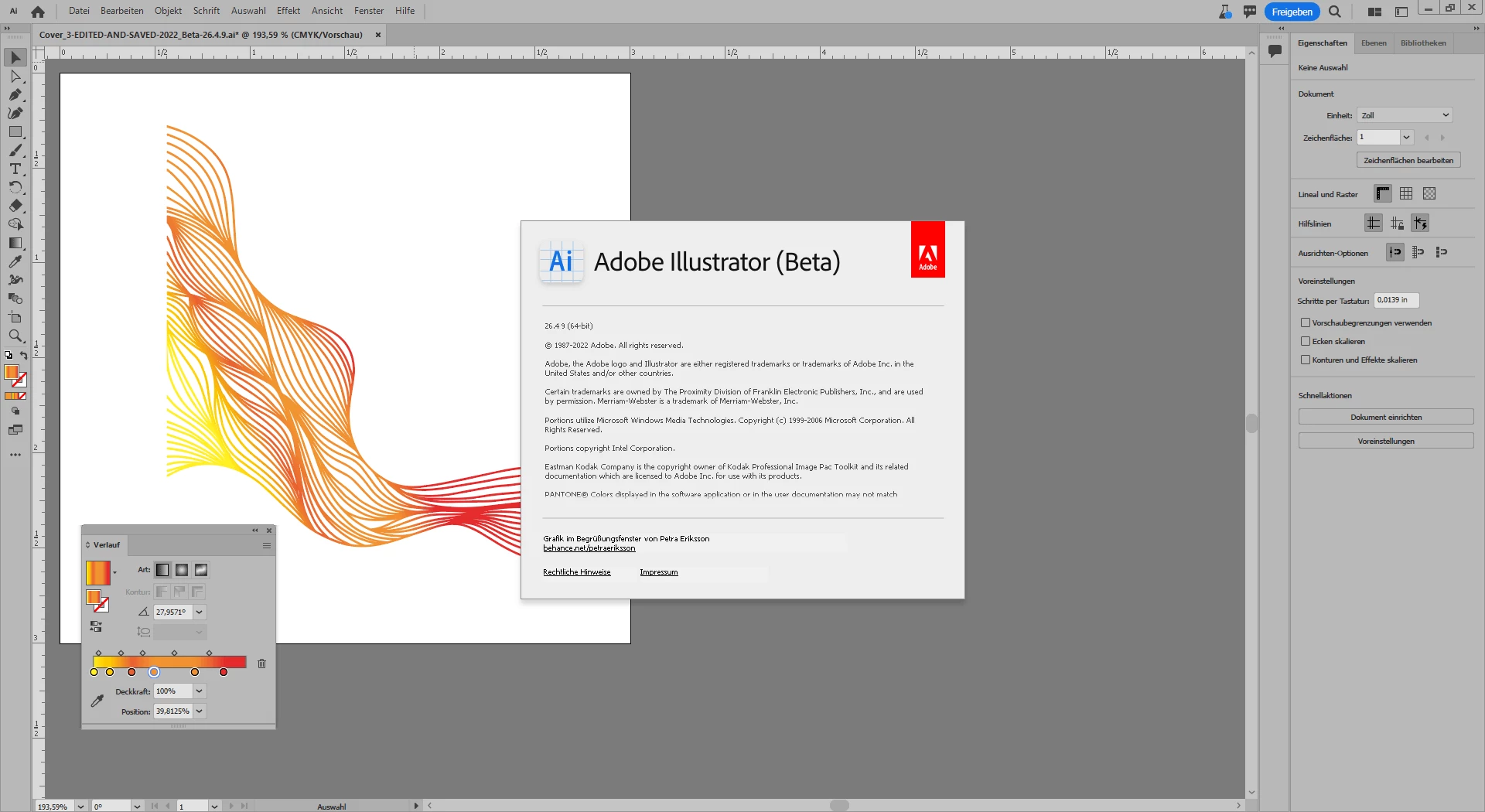Open the rotation angle dropdown in status bar
The width and height of the screenshot is (1485, 812).
click(137, 807)
